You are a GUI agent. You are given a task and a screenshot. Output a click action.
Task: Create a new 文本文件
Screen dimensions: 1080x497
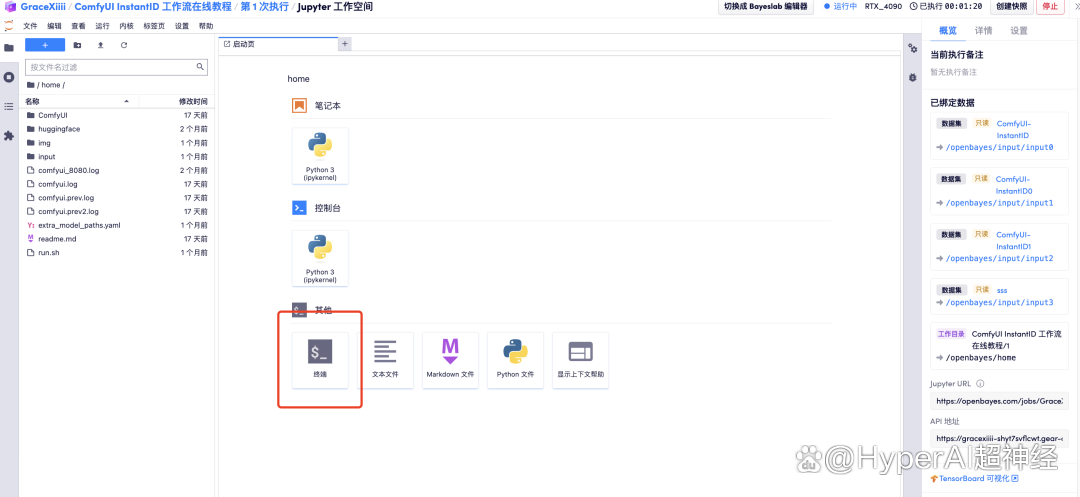click(x=385, y=360)
